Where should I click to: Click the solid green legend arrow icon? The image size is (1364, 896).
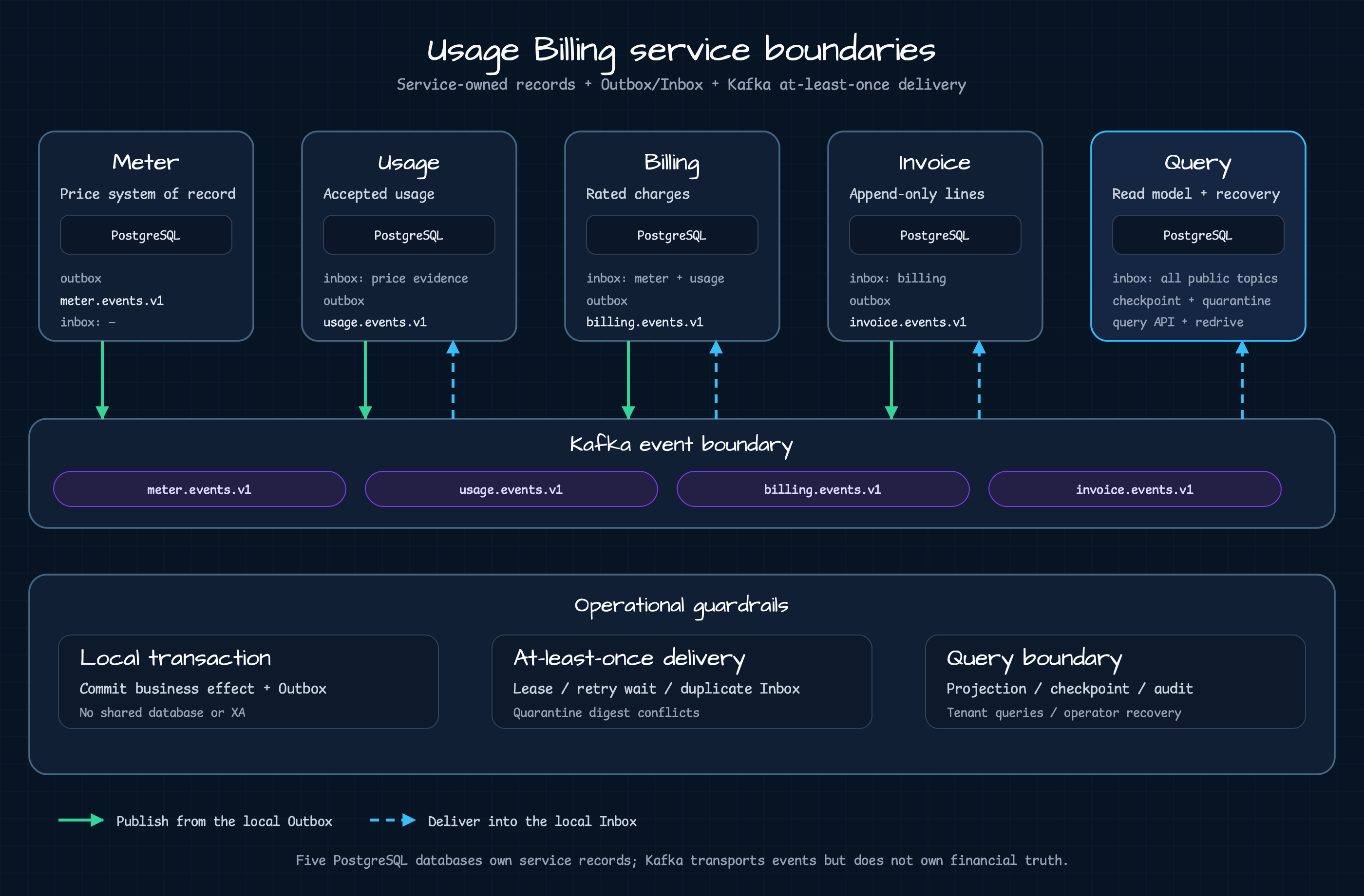pyautogui.click(x=81, y=821)
